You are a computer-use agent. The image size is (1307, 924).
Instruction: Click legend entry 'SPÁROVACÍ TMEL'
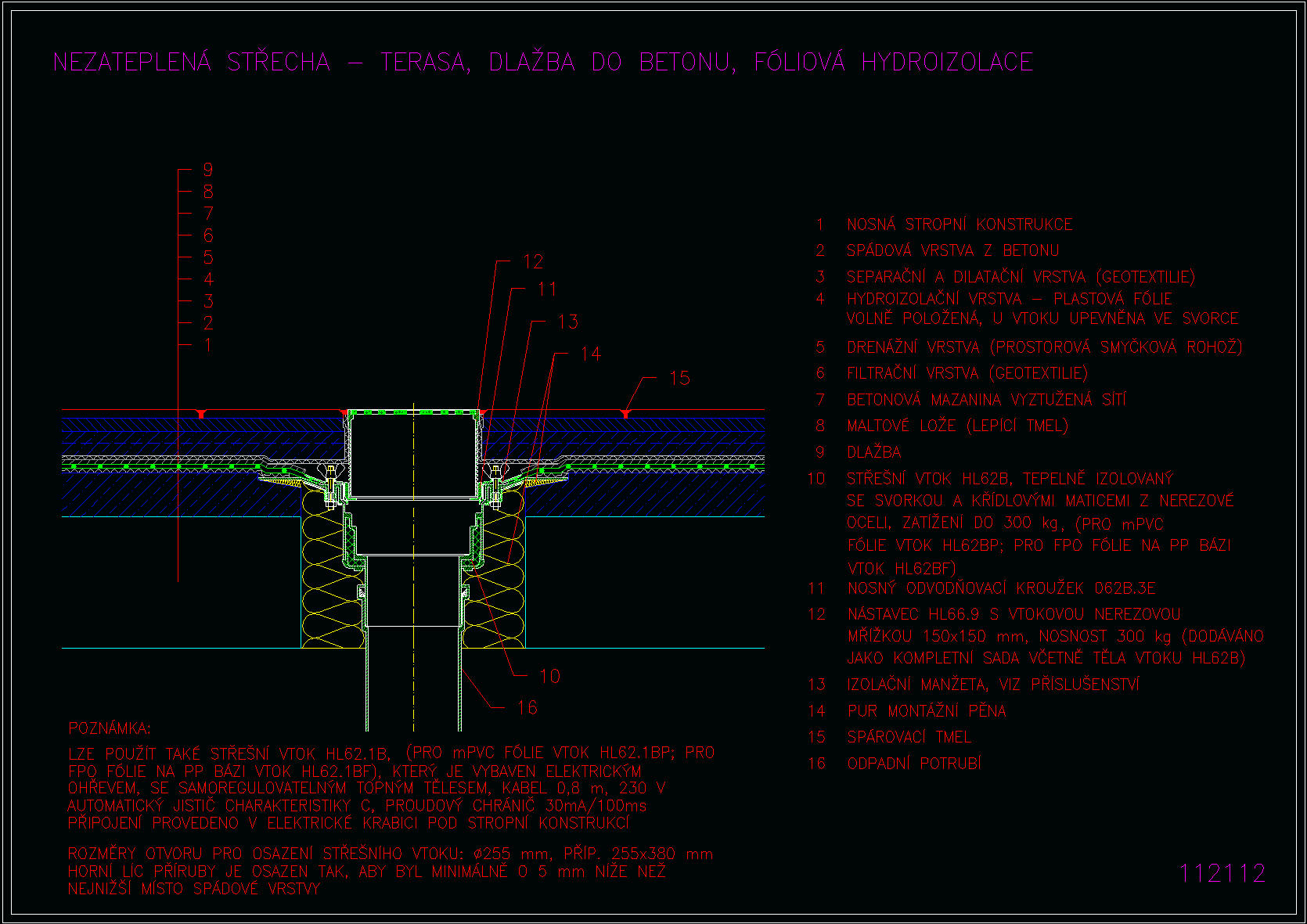click(909, 737)
